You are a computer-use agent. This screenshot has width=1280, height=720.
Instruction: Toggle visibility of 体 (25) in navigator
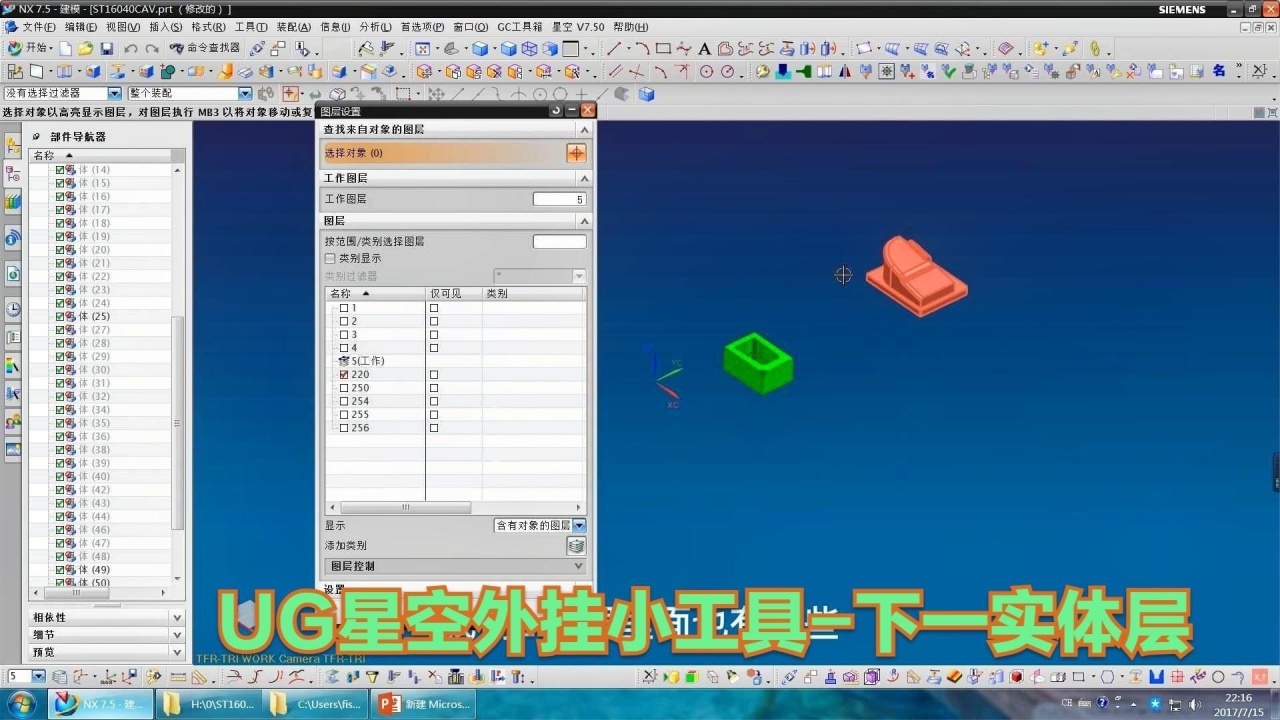coord(60,316)
